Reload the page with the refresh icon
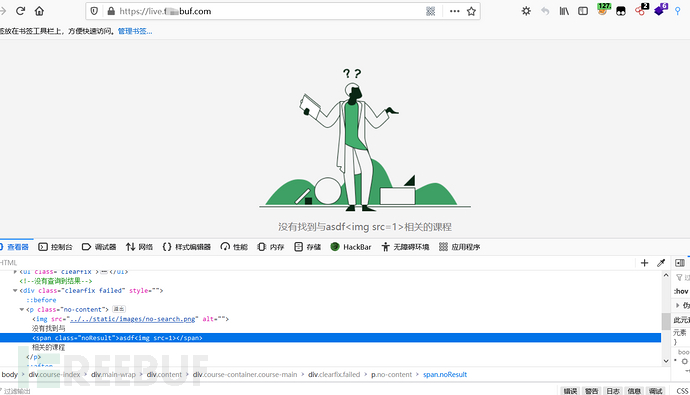Image resolution: width=690 pixels, height=395 pixels. click(21, 11)
